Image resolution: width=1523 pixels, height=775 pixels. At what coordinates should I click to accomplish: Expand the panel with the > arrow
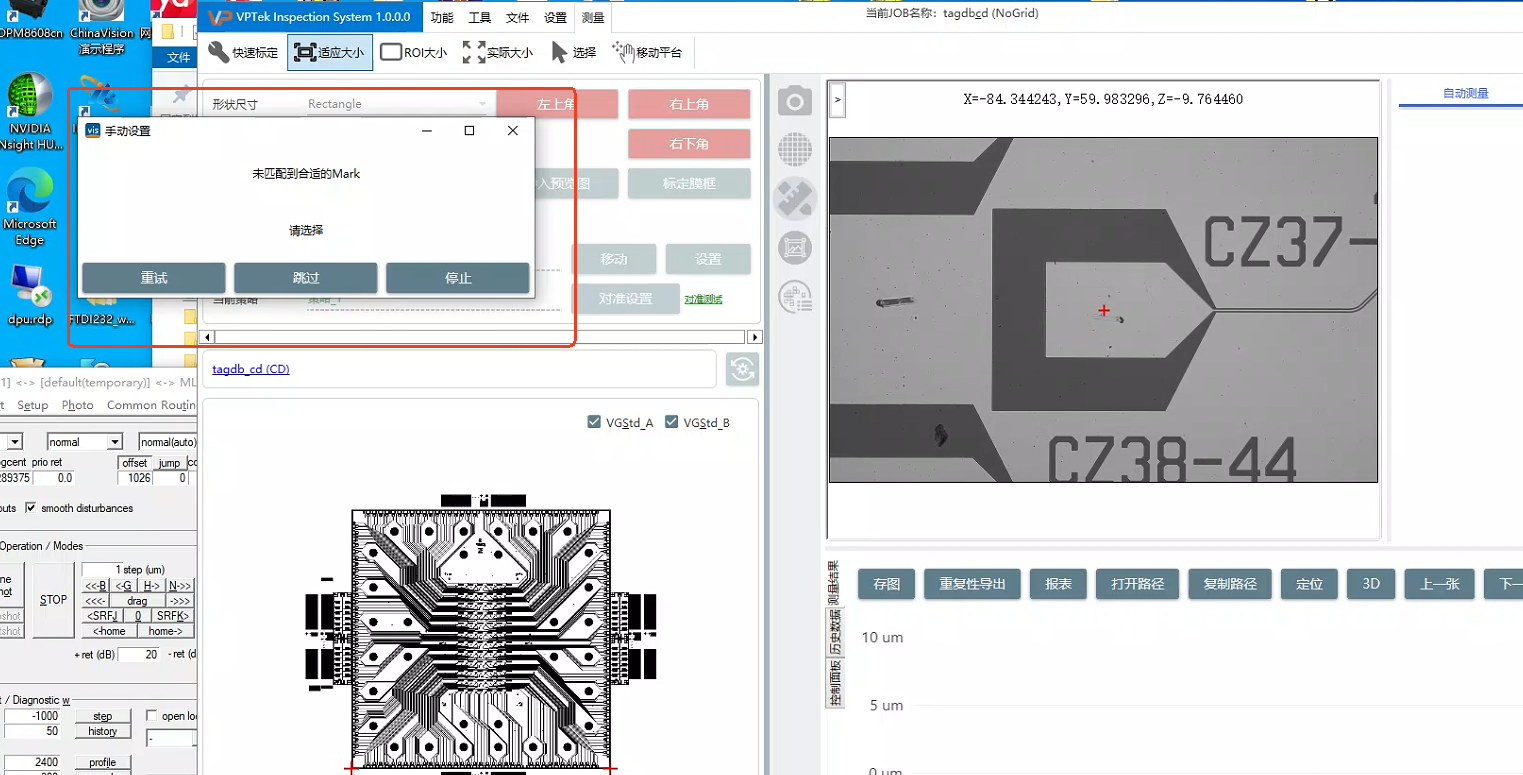click(x=838, y=100)
